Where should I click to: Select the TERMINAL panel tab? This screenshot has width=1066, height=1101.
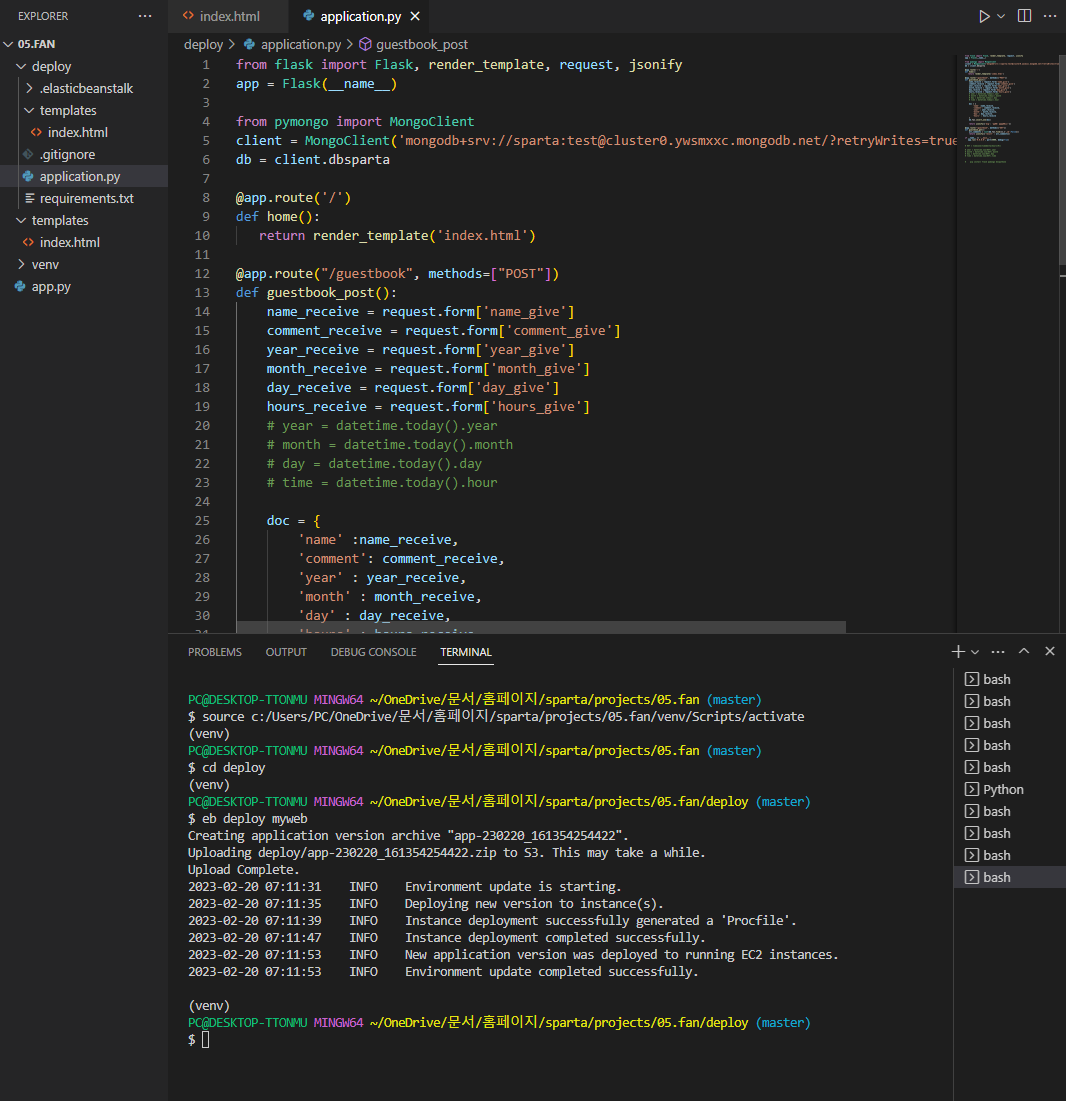pyautogui.click(x=466, y=652)
